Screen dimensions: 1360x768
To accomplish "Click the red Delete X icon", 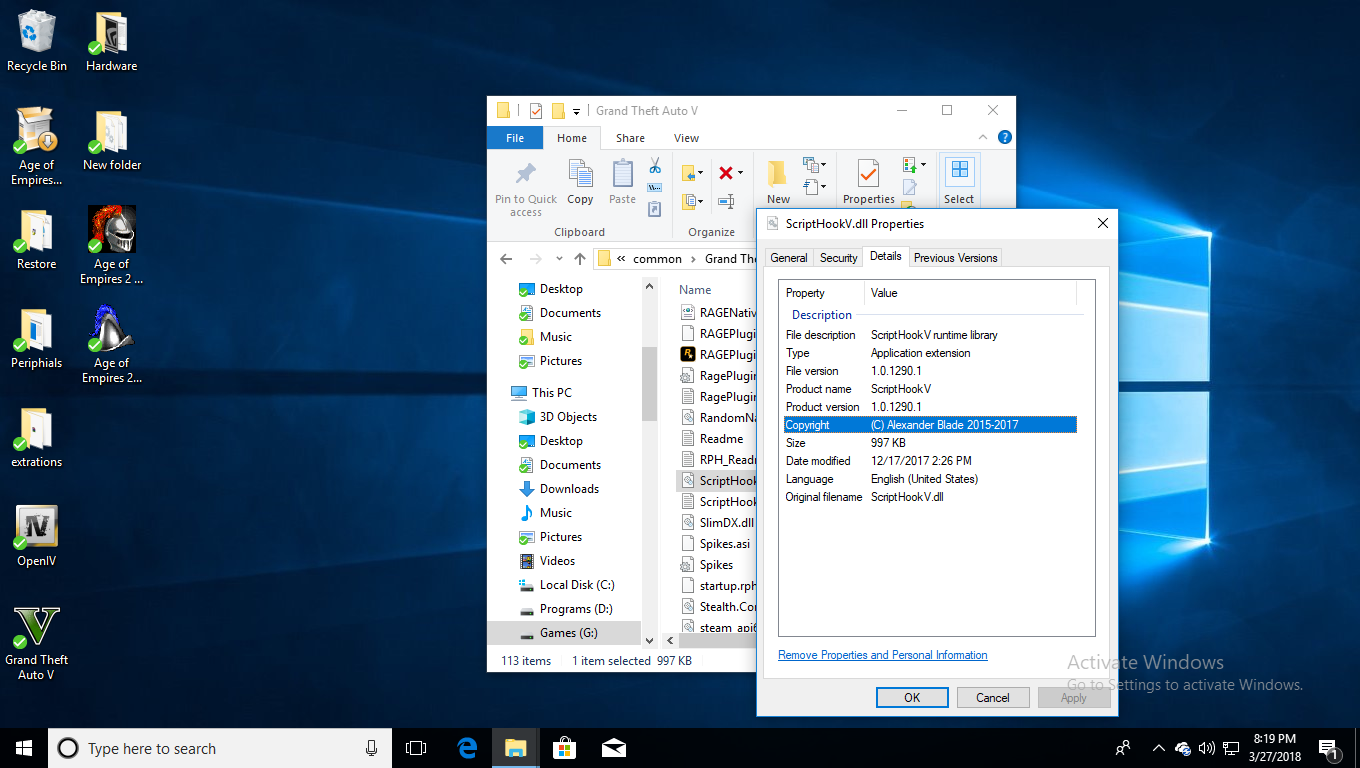I will [726, 173].
